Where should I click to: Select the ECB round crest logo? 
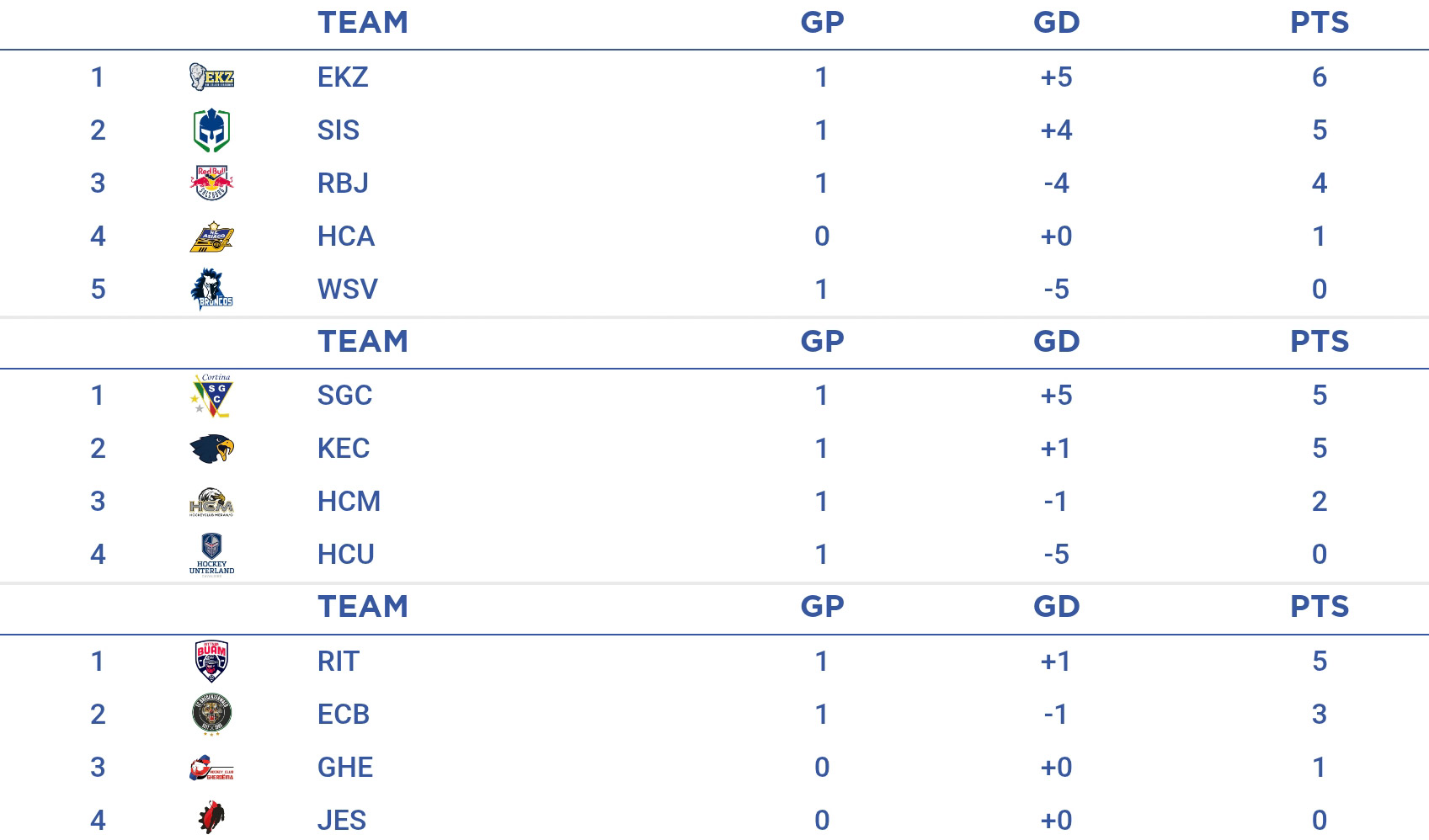coord(211,715)
